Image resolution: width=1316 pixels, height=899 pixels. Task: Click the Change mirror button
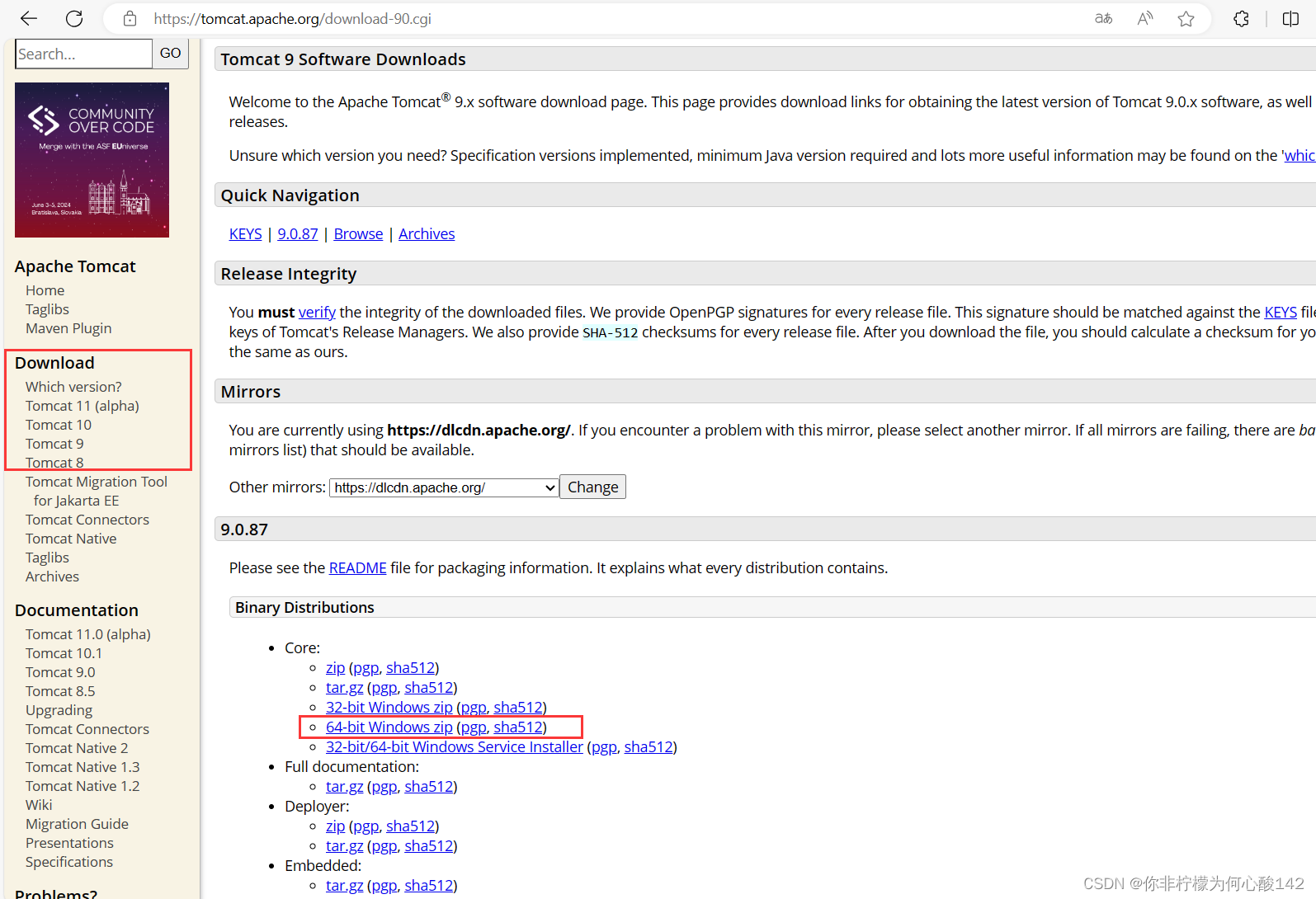592,487
